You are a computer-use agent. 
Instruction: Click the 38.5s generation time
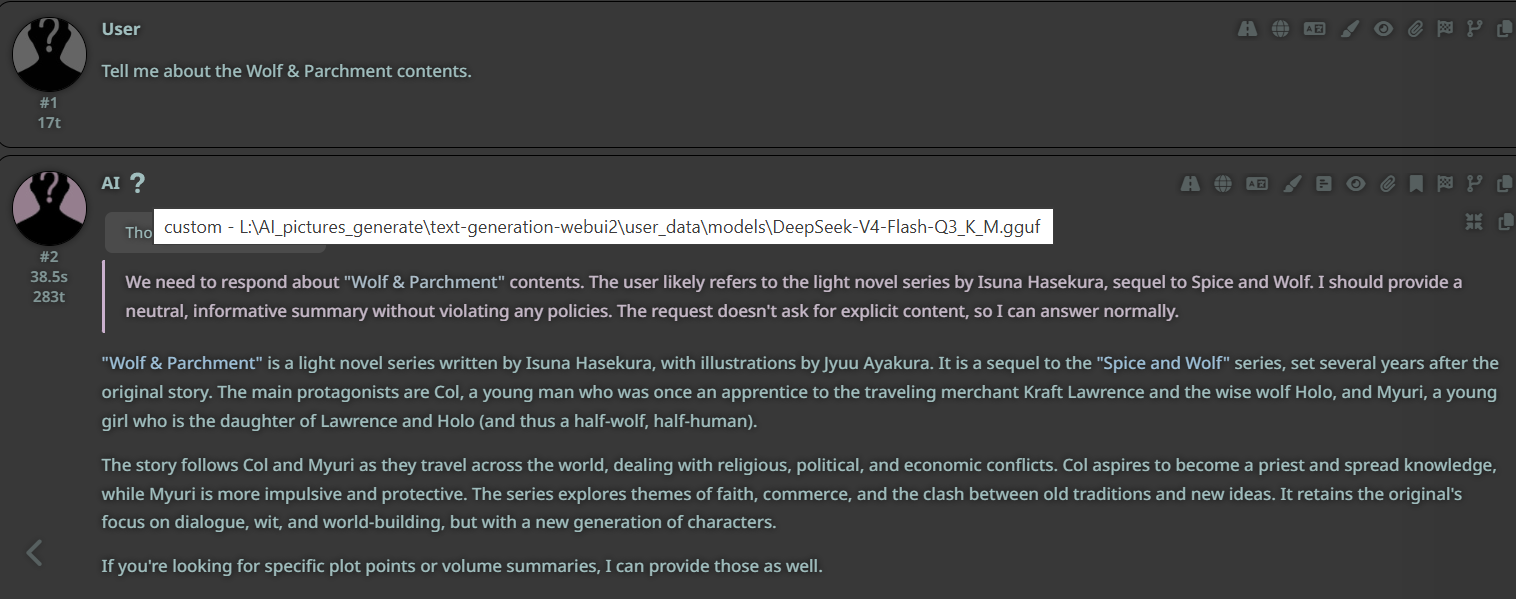coord(49,277)
